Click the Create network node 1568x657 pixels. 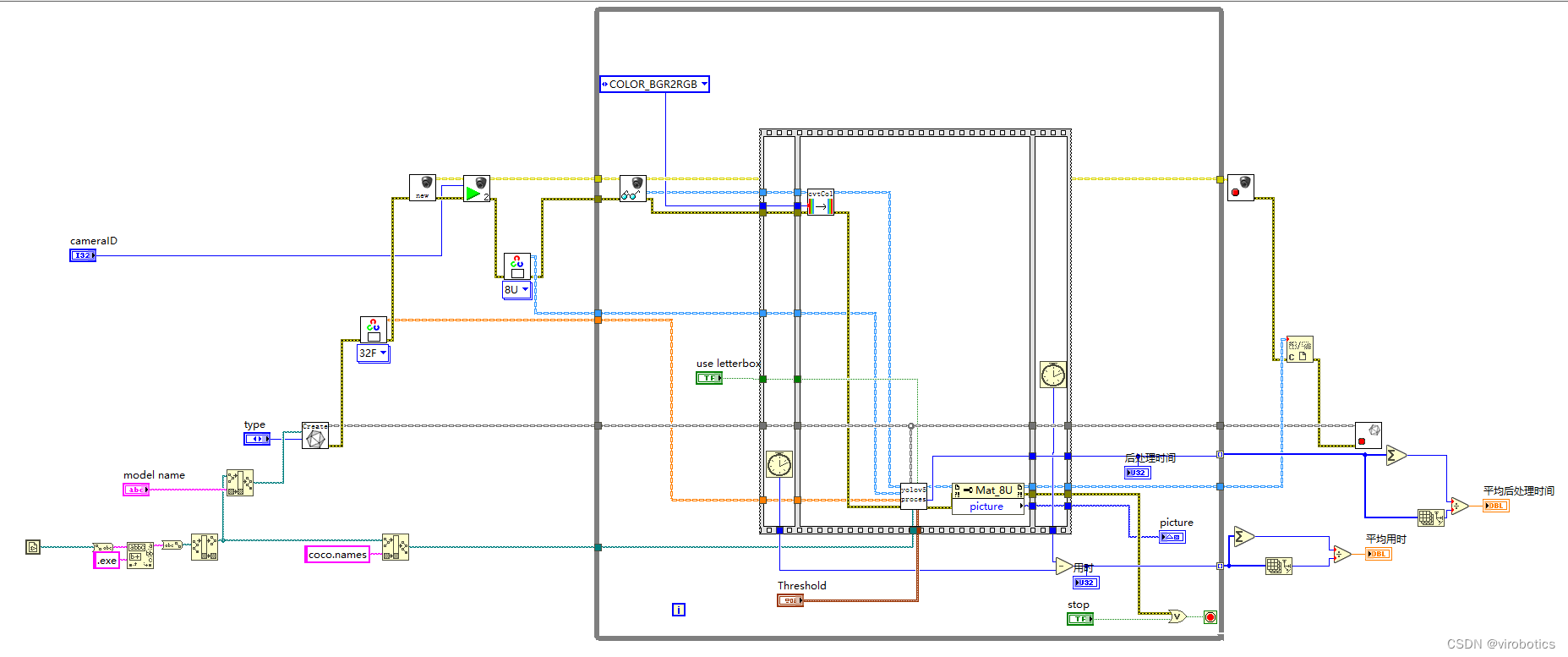(x=315, y=435)
